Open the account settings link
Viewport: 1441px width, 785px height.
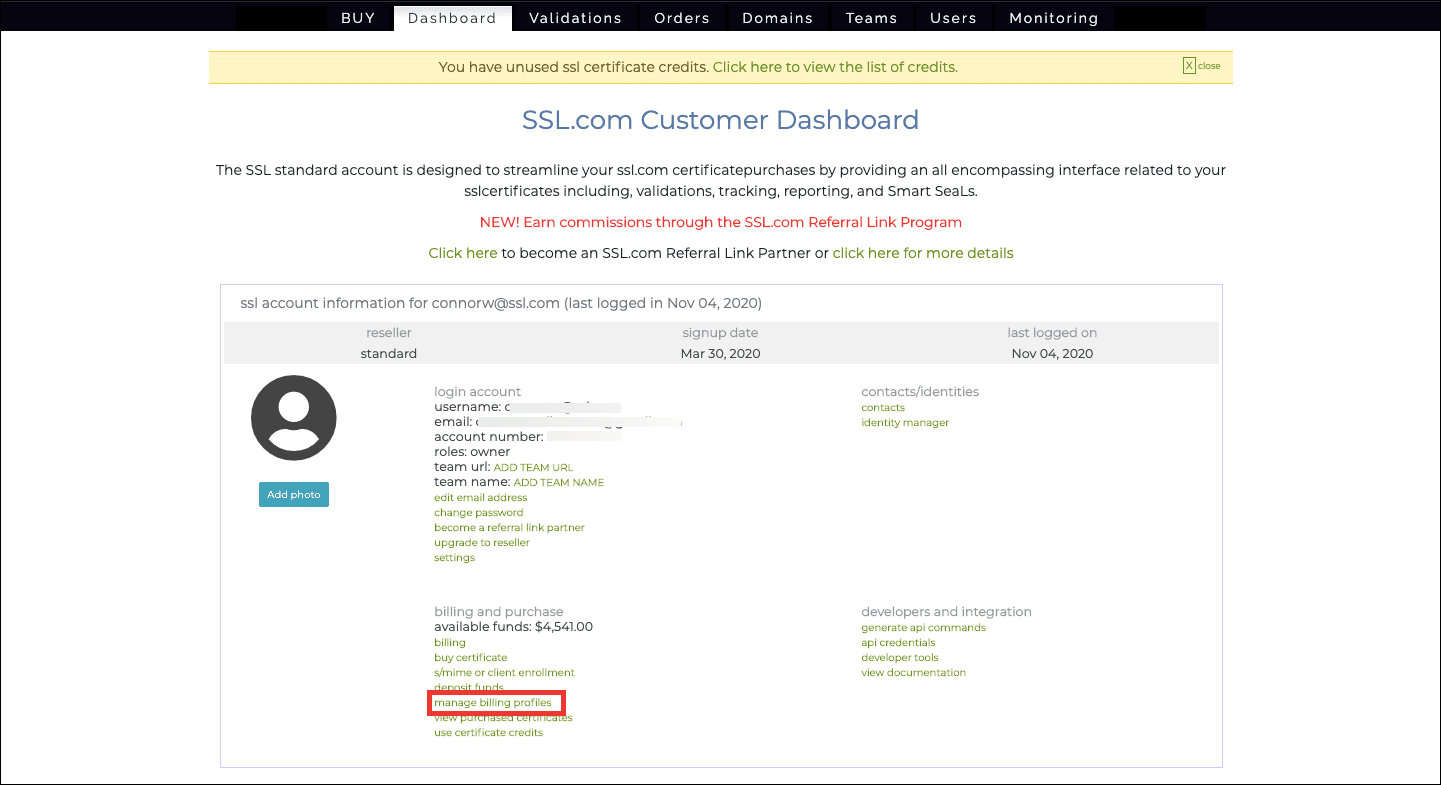point(454,558)
